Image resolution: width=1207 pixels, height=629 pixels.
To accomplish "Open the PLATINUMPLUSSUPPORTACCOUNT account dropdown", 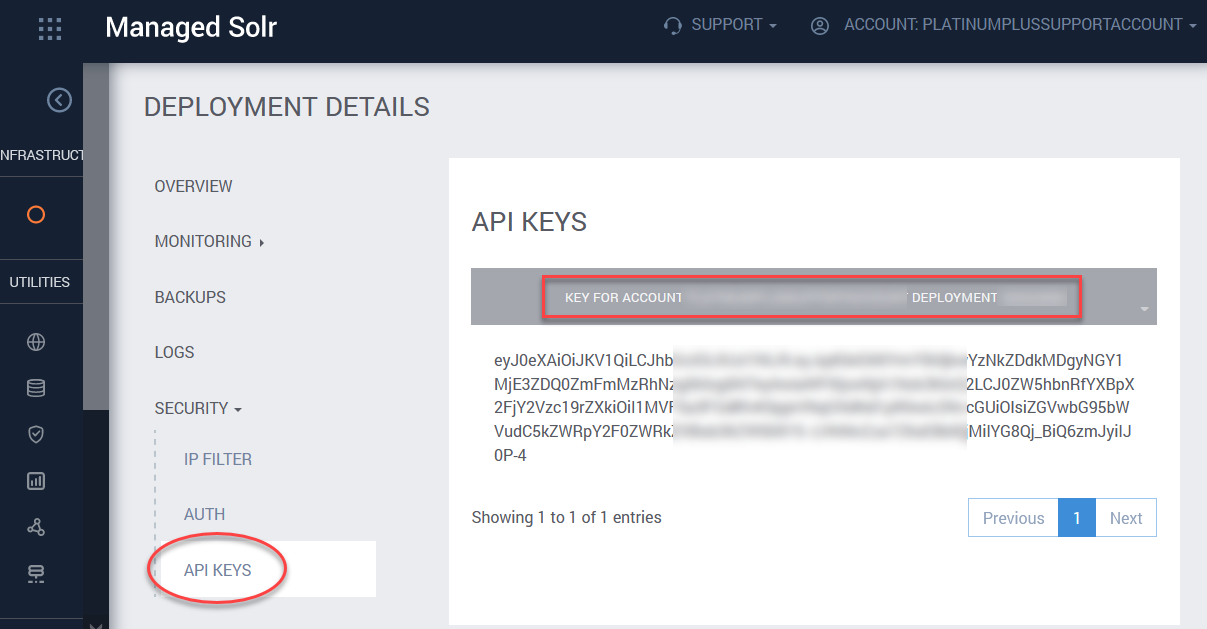I will 1014,24.
